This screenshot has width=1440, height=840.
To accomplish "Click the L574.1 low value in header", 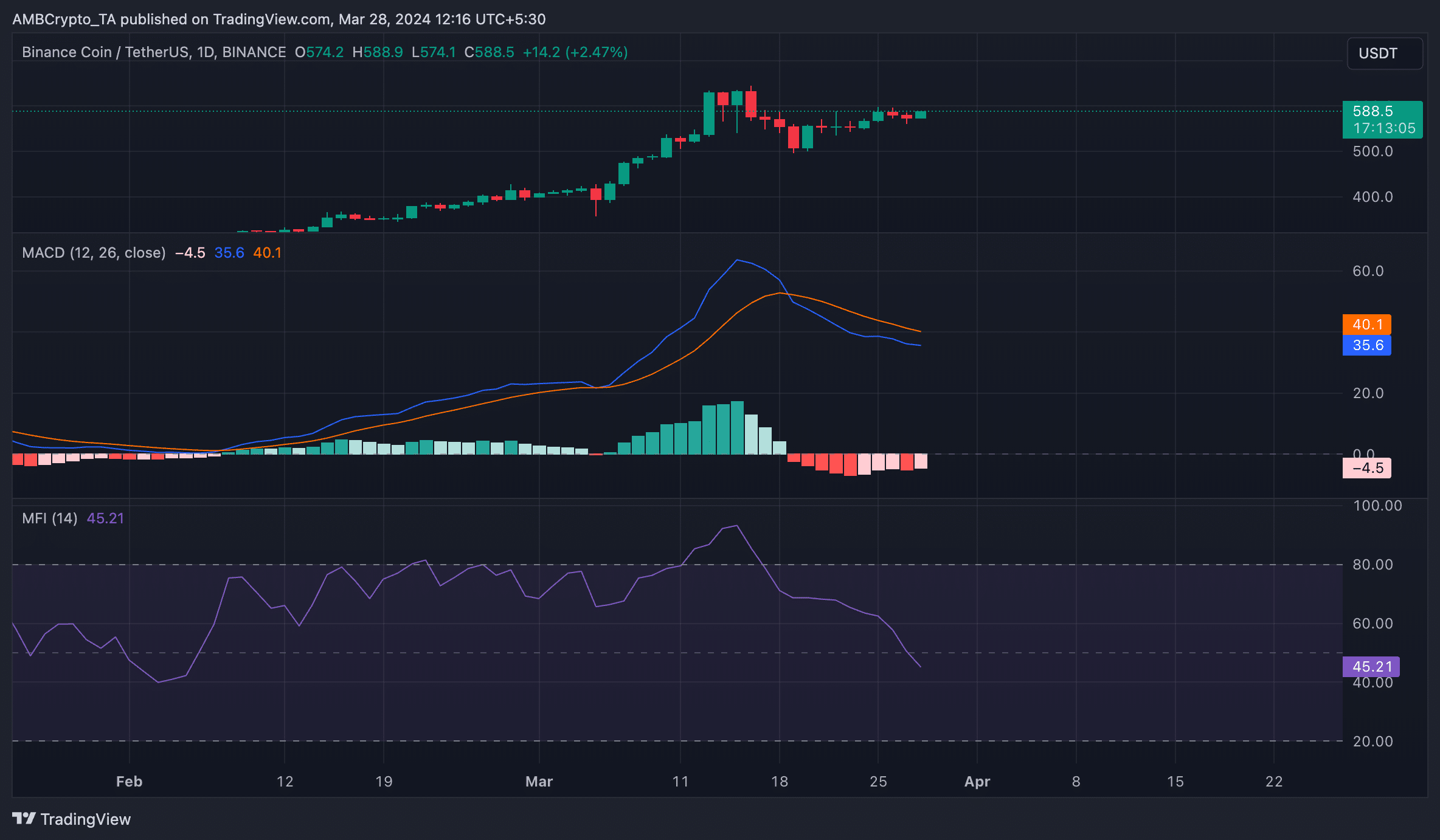I will pos(434,52).
